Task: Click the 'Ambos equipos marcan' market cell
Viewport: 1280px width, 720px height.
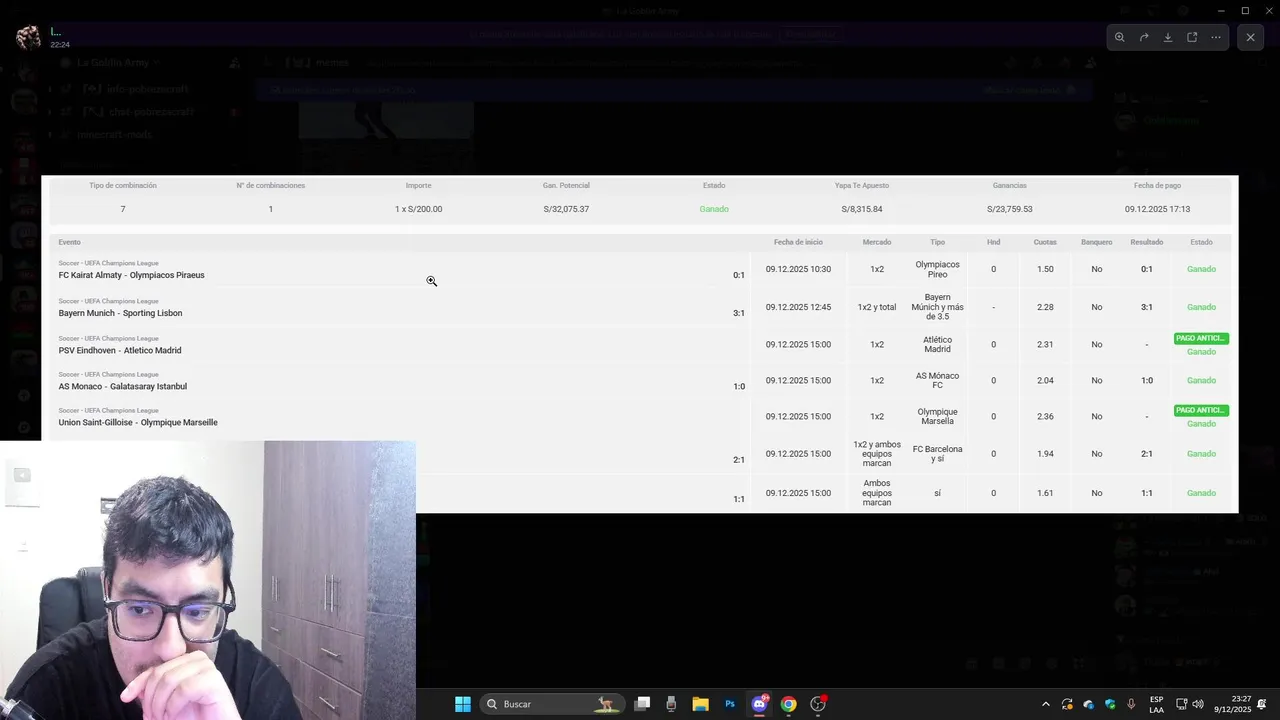Action: [x=877, y=493]
